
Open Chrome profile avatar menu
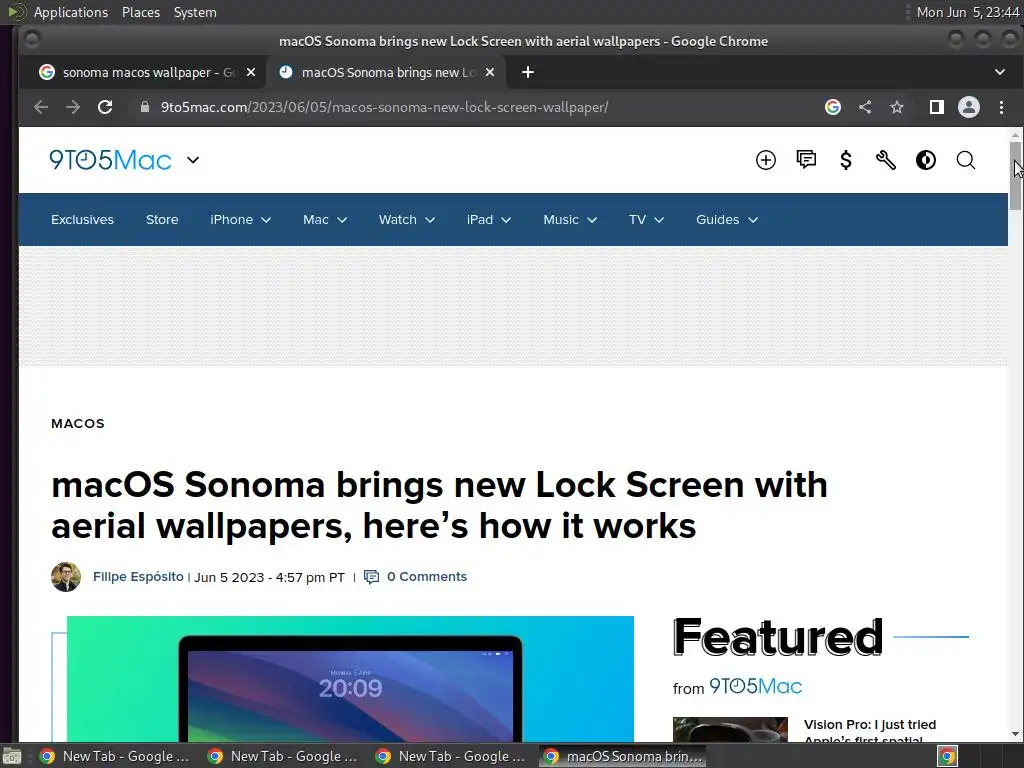point(968,107)
